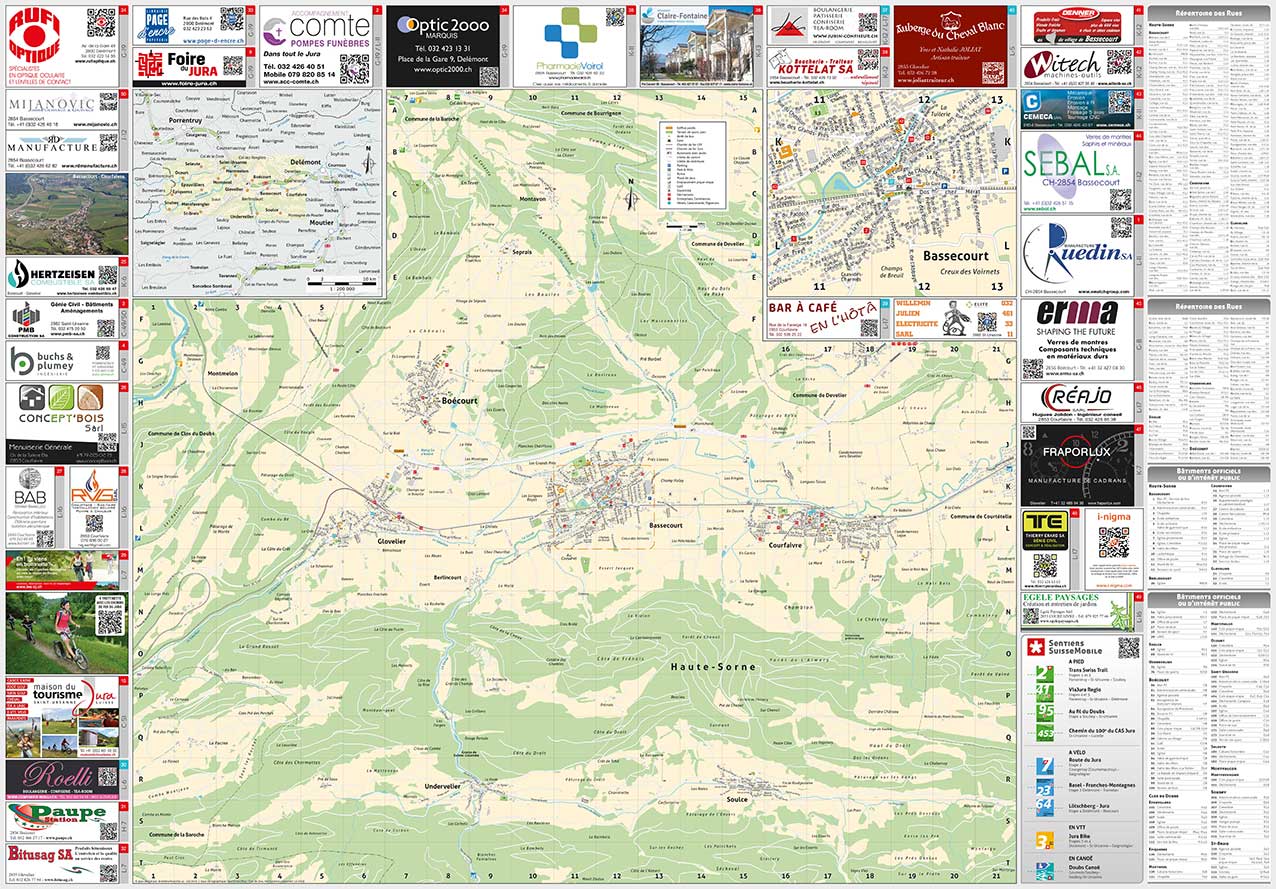Screen dimensions: 1276x889
Task: Select the Moutier label on the overview map
Action: 322,222
